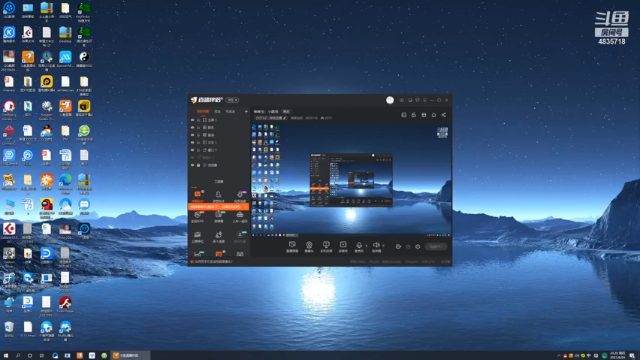Open the settings gear beside the start button
The width and height of the screenshot is (640, 360).
click(418, 247)
